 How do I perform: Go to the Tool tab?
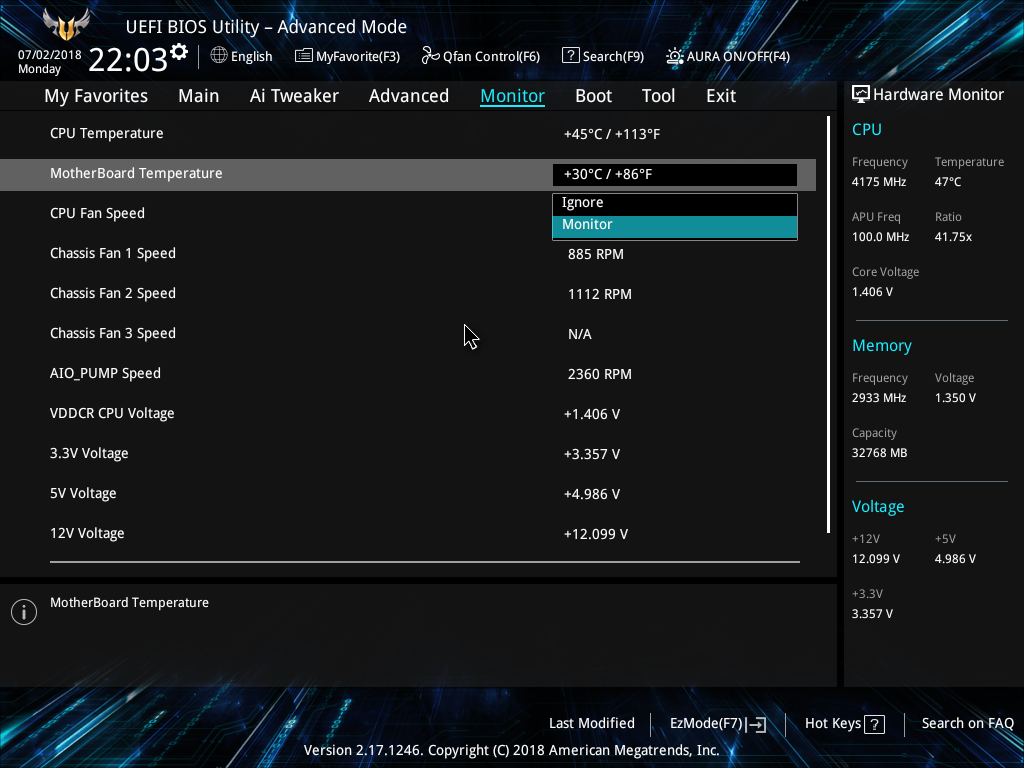click(658, 96)
